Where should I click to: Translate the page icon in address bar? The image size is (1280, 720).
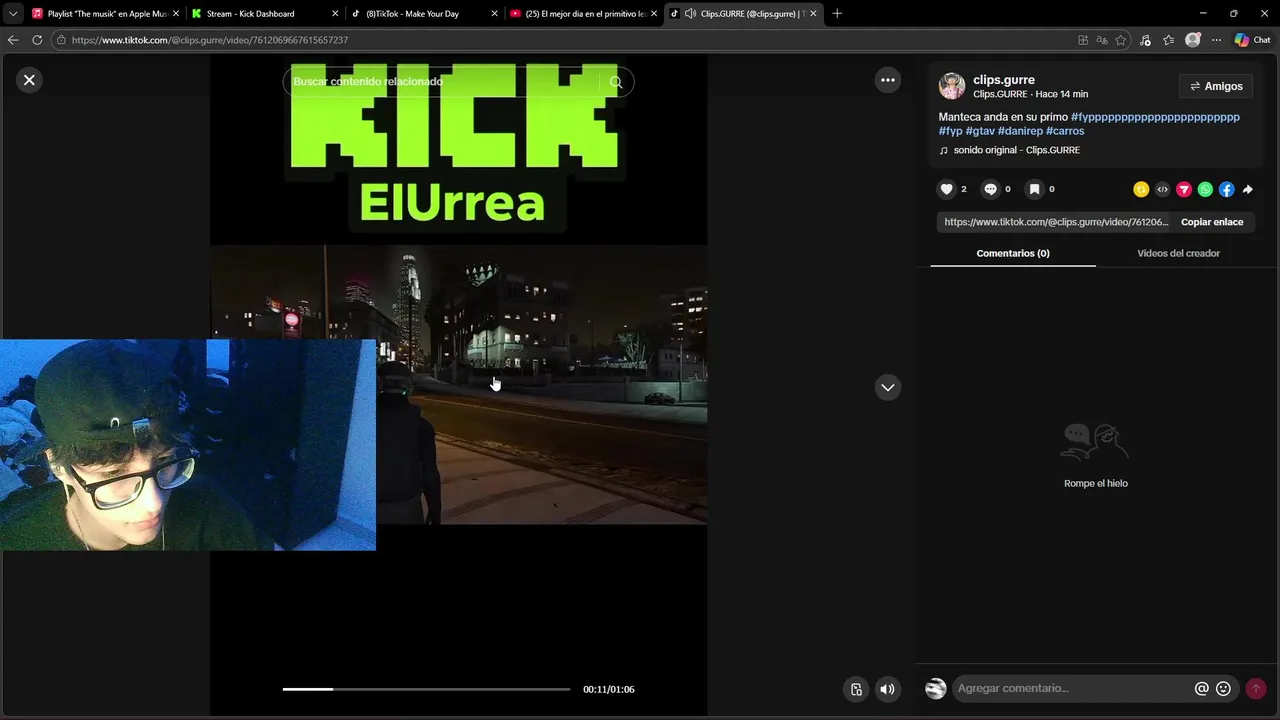point(1102,40)
